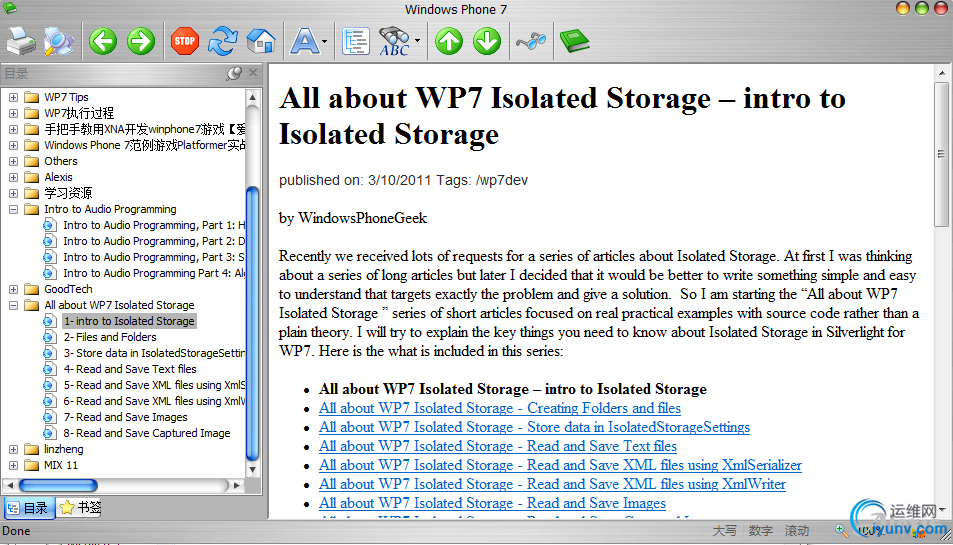This screenshot has width=953, height=545.
Task: Select Intro to Audio Programming, Part 1
Action: point(154,225)
